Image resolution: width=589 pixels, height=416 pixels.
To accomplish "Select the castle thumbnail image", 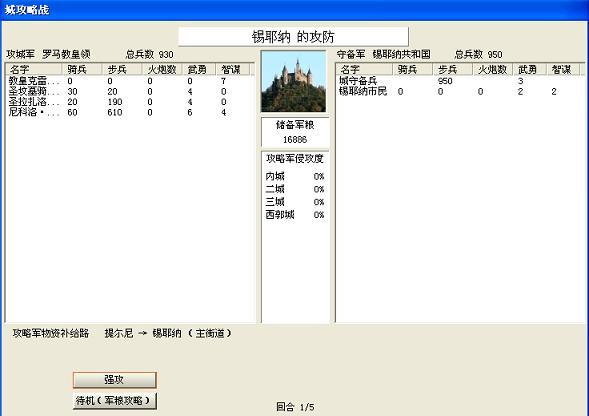I will (294, 82).
